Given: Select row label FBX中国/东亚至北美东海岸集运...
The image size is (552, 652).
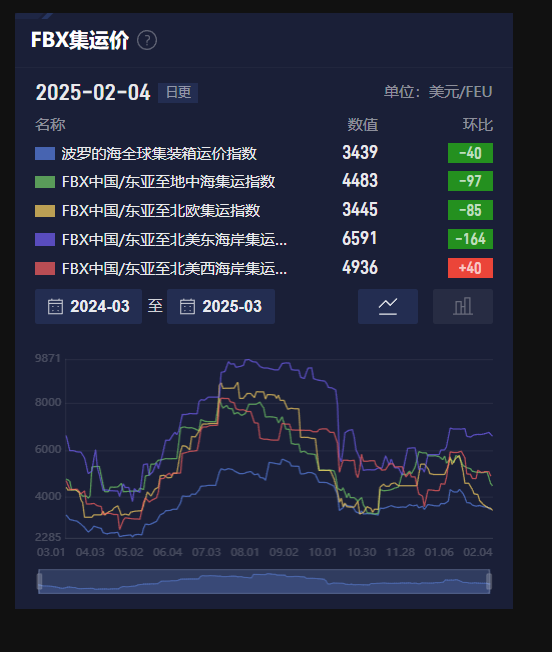Looking at the screenshot, I should coord(174,240).
